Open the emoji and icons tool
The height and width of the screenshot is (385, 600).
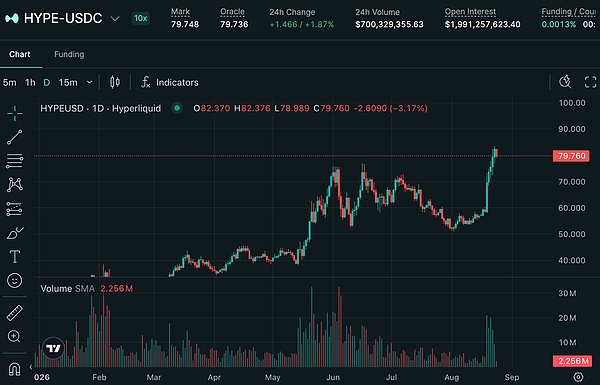tap(15, 281)
